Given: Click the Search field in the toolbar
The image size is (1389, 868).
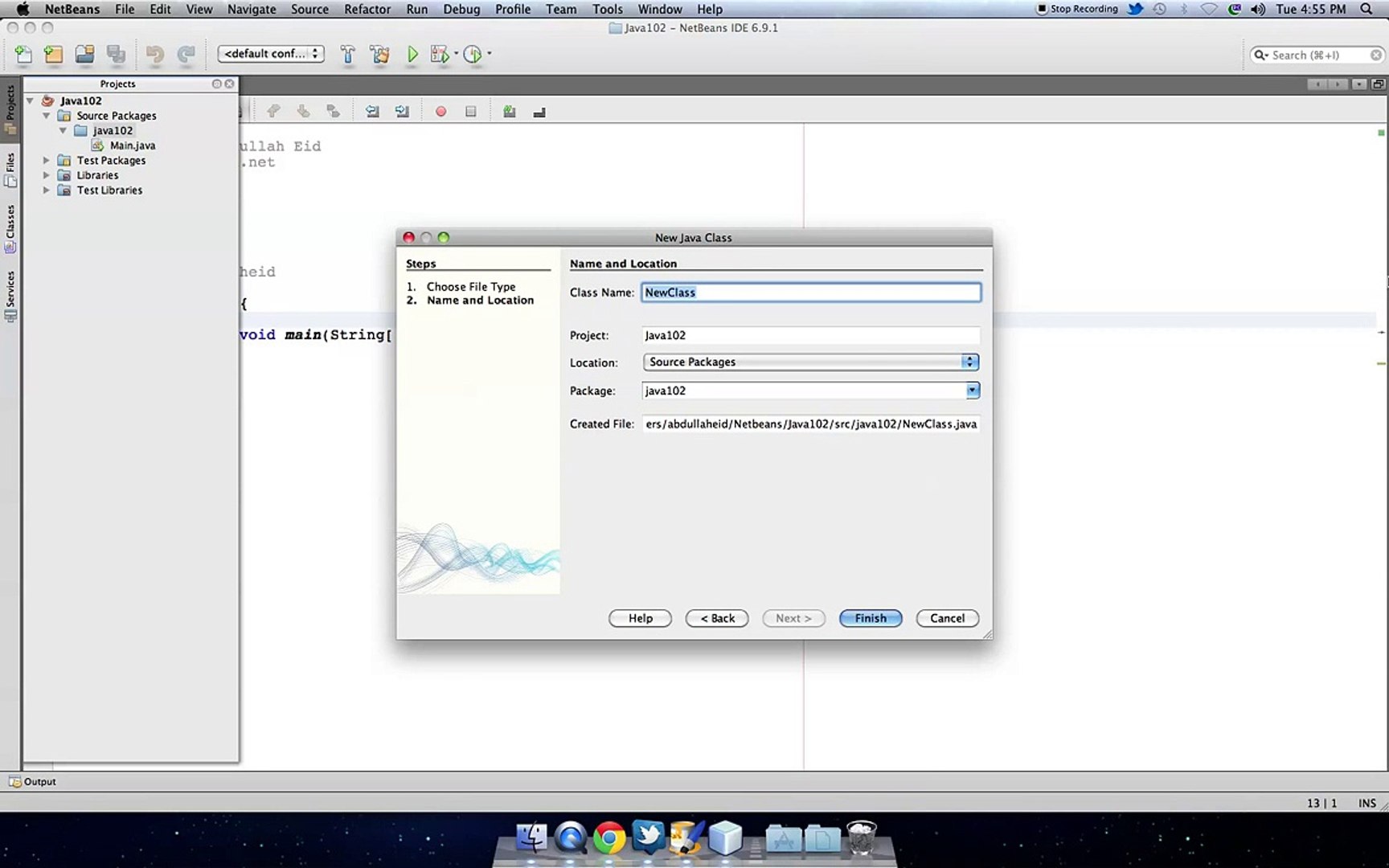Looking at the screenshot, I should click(1317, 55).
